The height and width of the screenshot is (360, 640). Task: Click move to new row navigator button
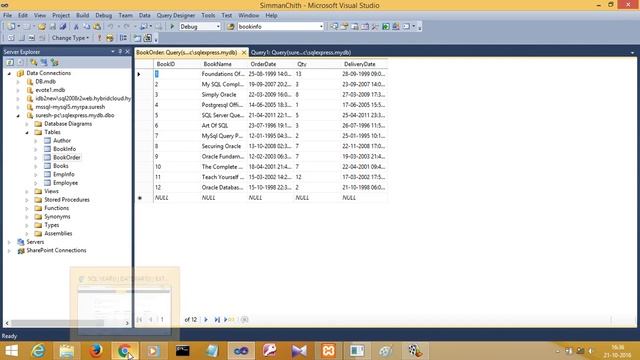[x=229, y=320]
